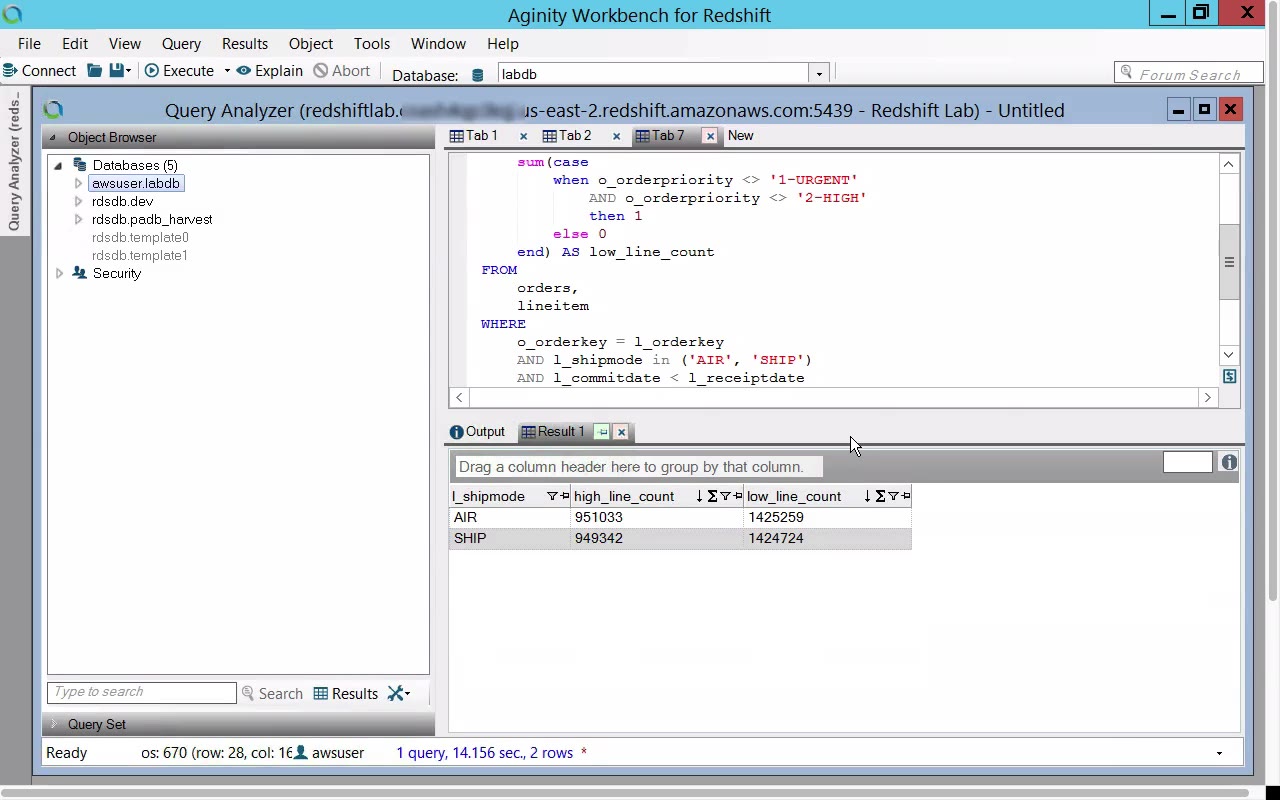Click the Type to search field
This screenshot has height=800, width=1280.
pos(141,692)
